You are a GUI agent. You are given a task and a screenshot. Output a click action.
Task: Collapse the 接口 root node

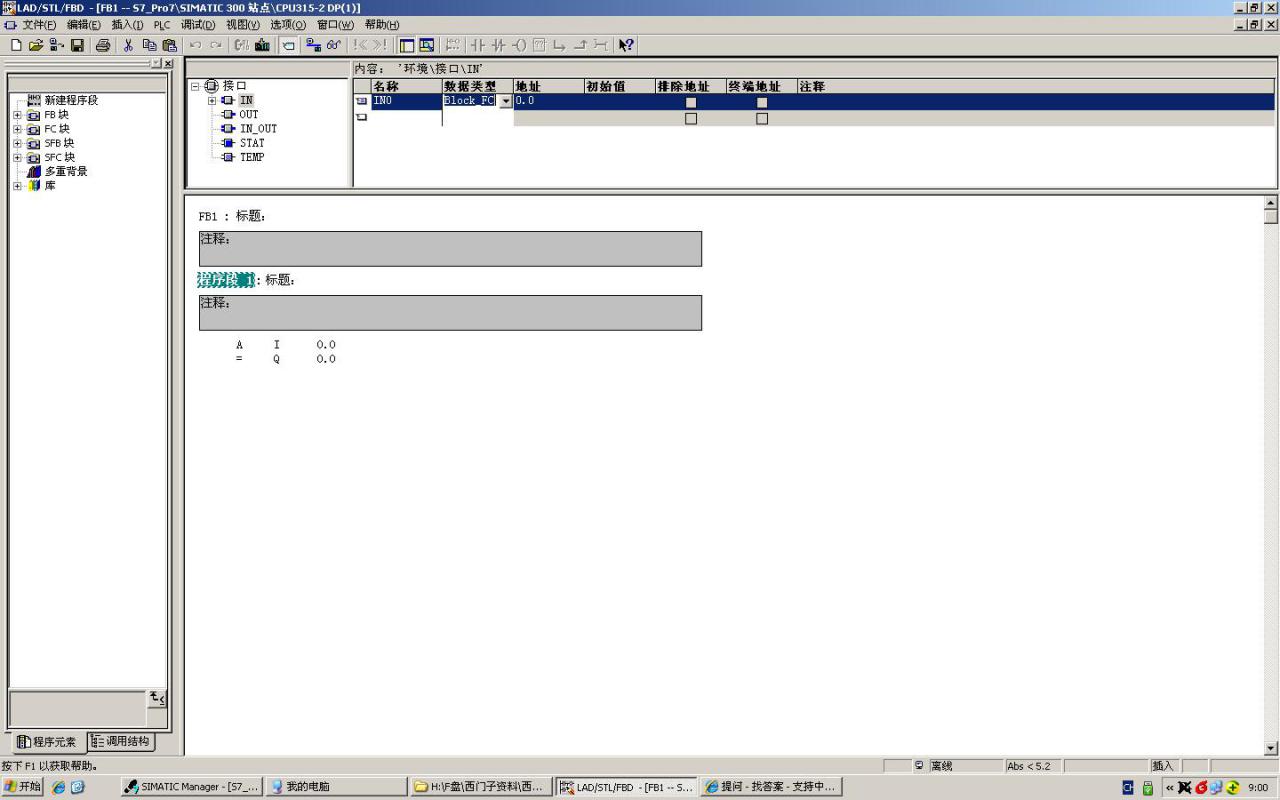coord(196,86)
